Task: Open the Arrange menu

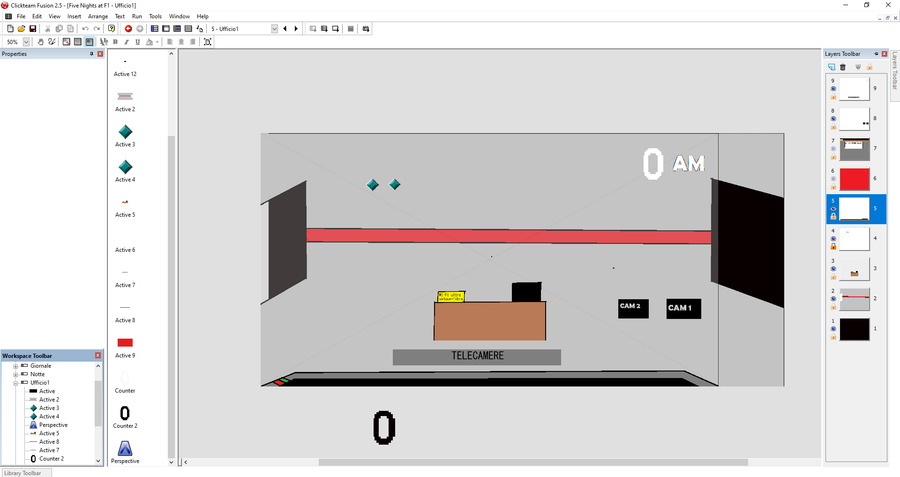Action: [98, 16]
